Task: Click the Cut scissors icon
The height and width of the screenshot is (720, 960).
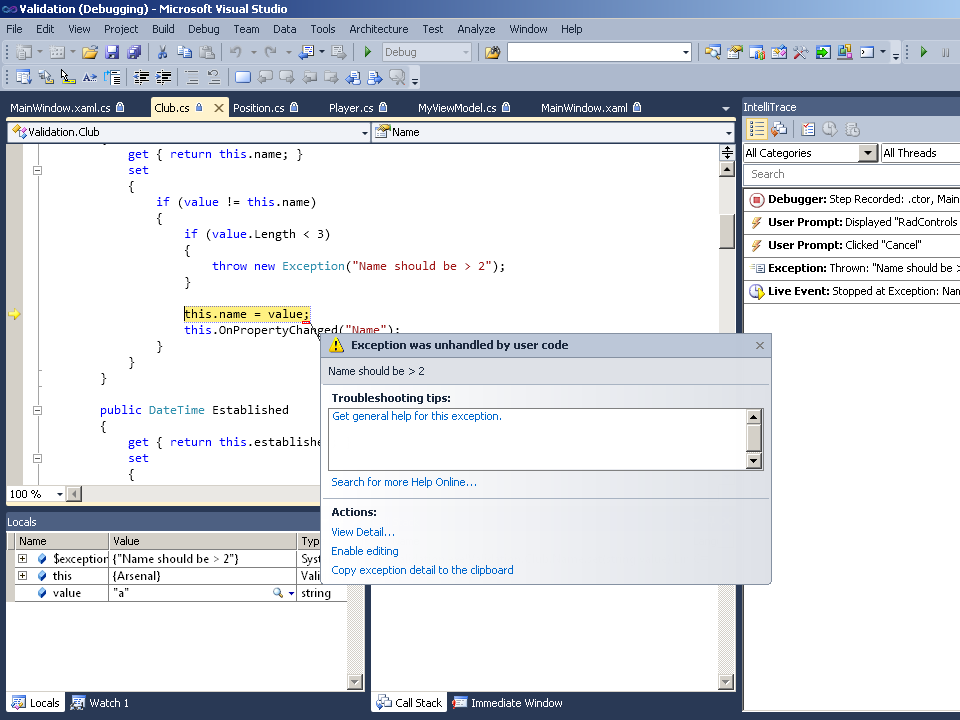Action: [162, 52]
